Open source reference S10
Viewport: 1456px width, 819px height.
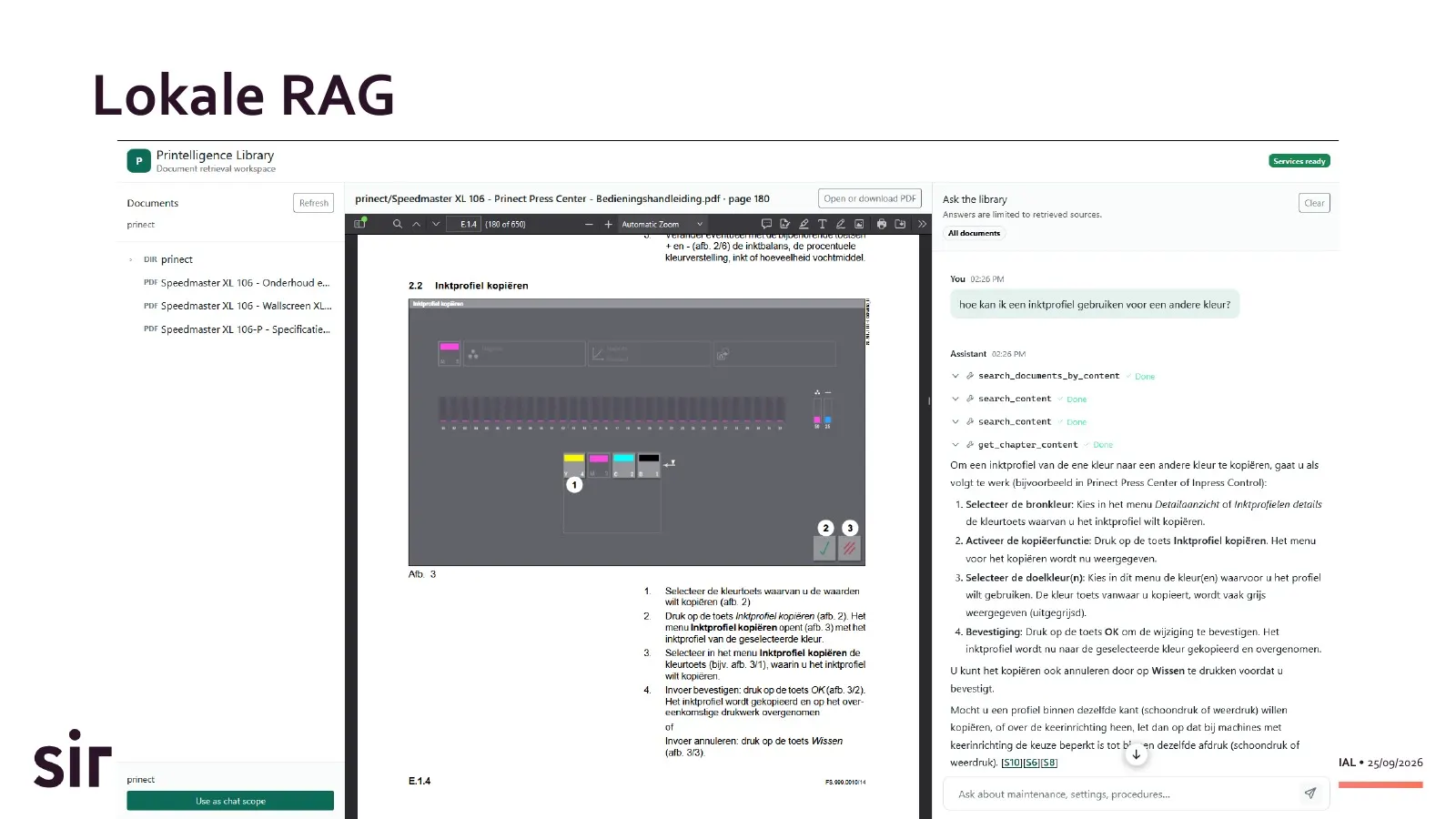[x=1012, y=763]
